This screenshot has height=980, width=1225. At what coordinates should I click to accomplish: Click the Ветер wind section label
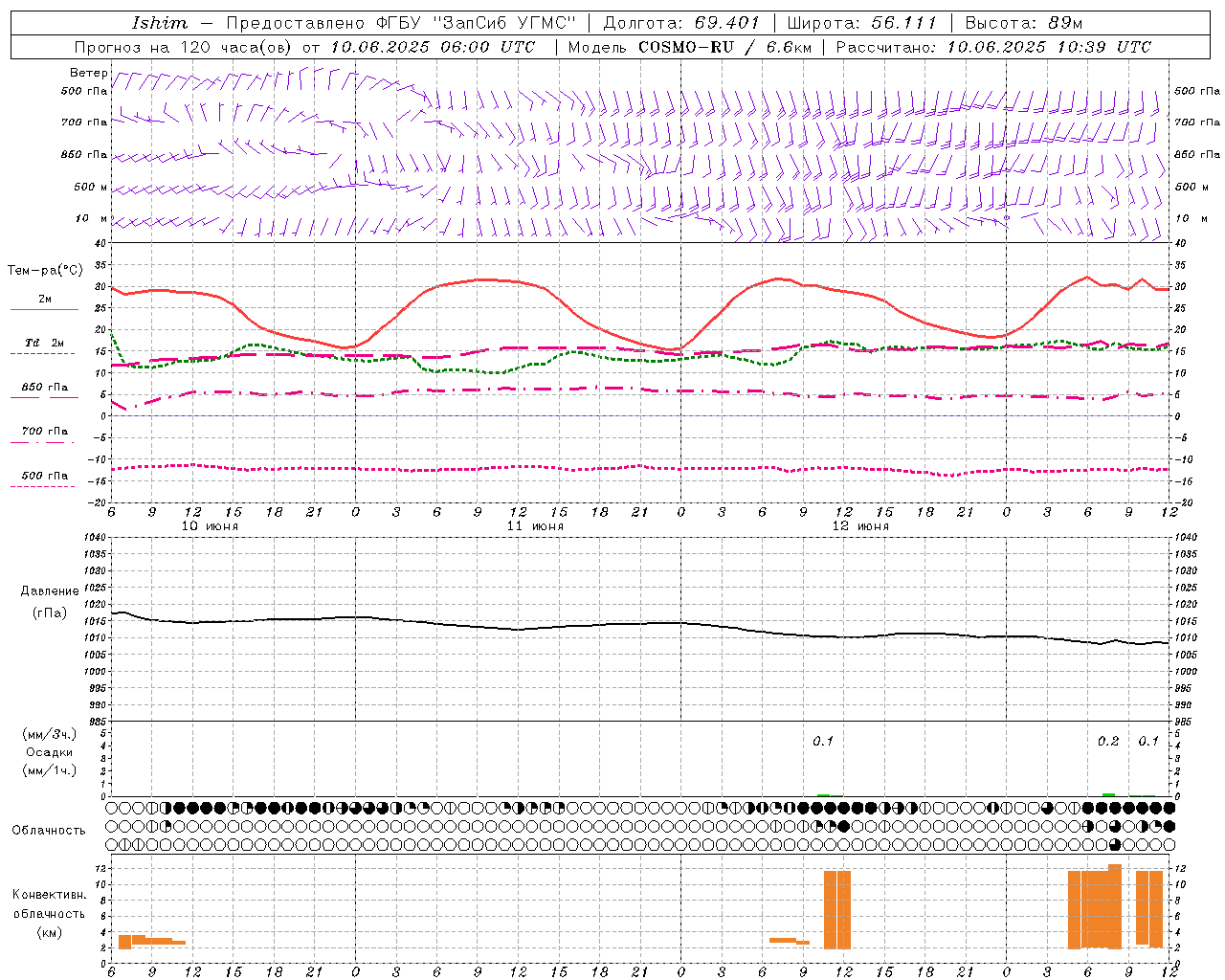[x=88, y=73]
